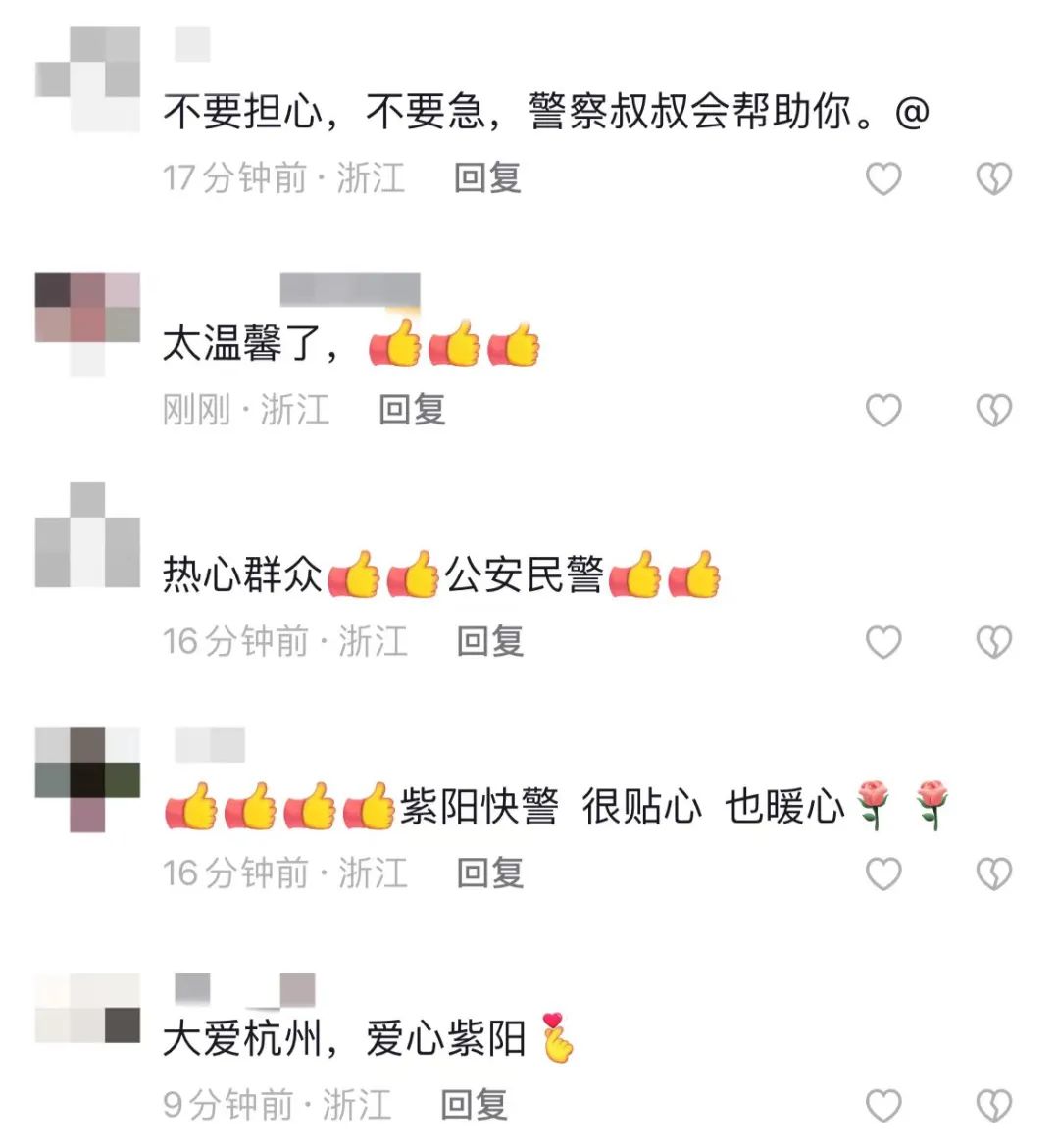Open avatar of 热心群众 commenter
This screenshot has height=1148, width=1059.
coord(87,534)
